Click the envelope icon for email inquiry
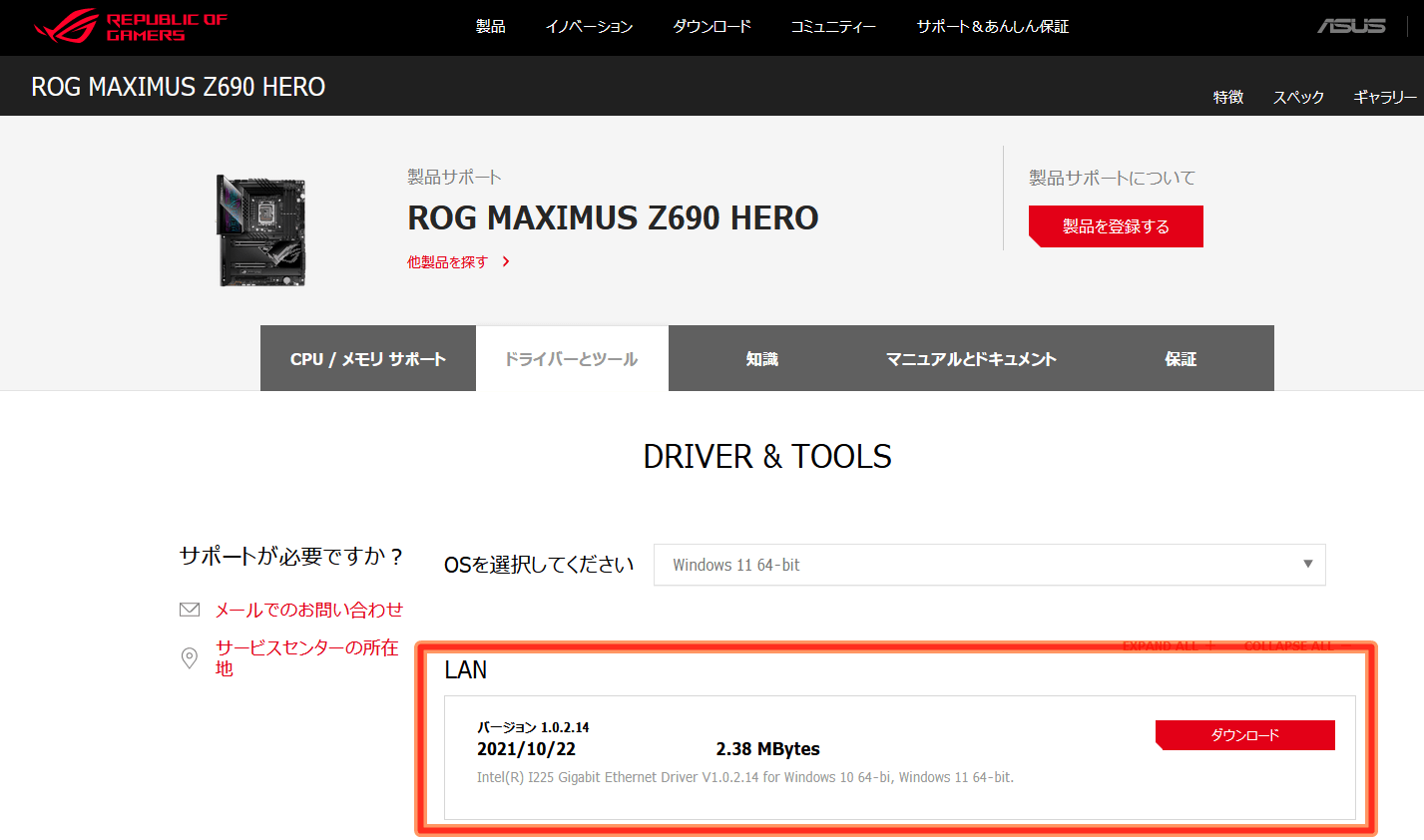The image size is (1424, 840). 190,610
